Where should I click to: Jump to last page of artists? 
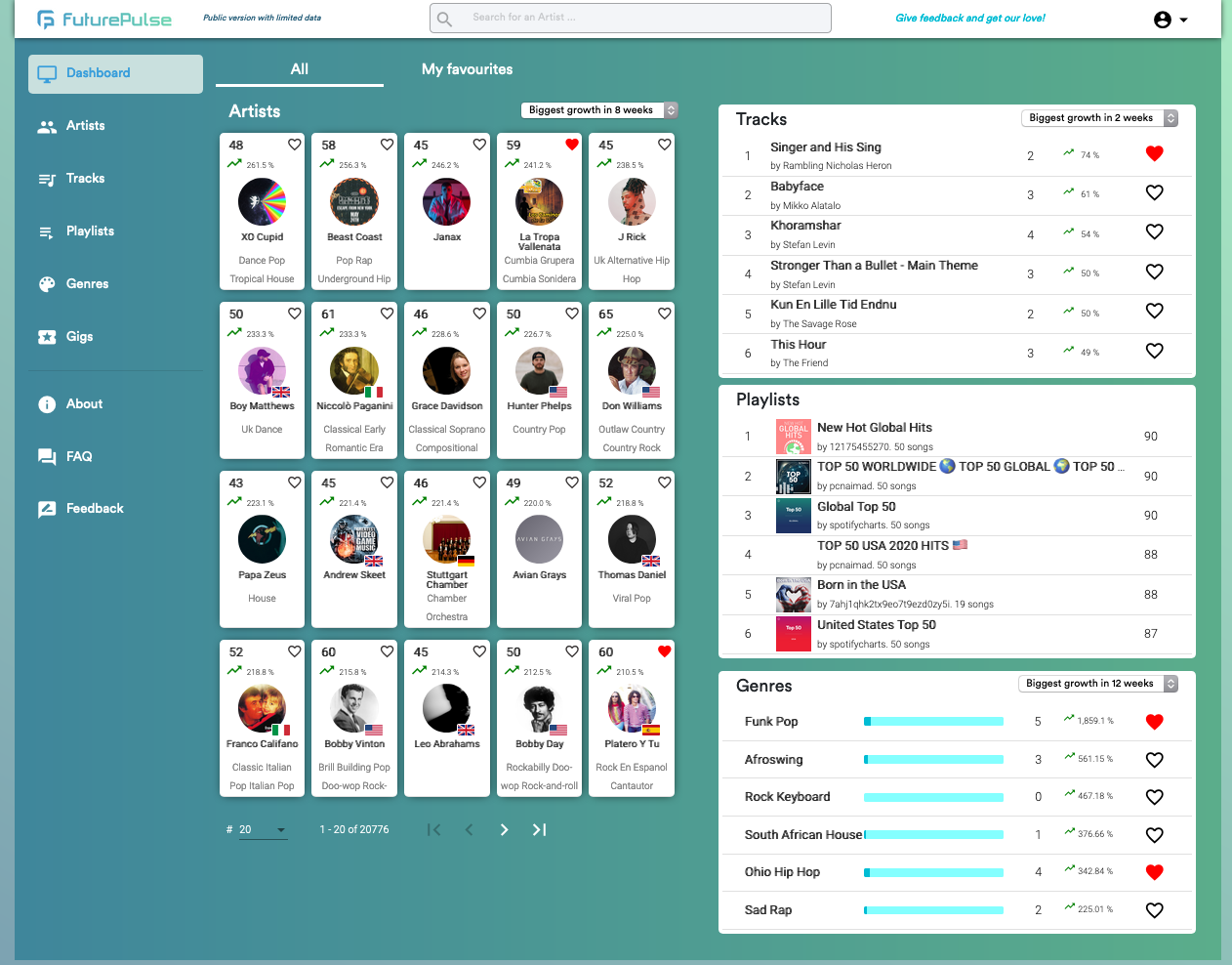[539, 830]
